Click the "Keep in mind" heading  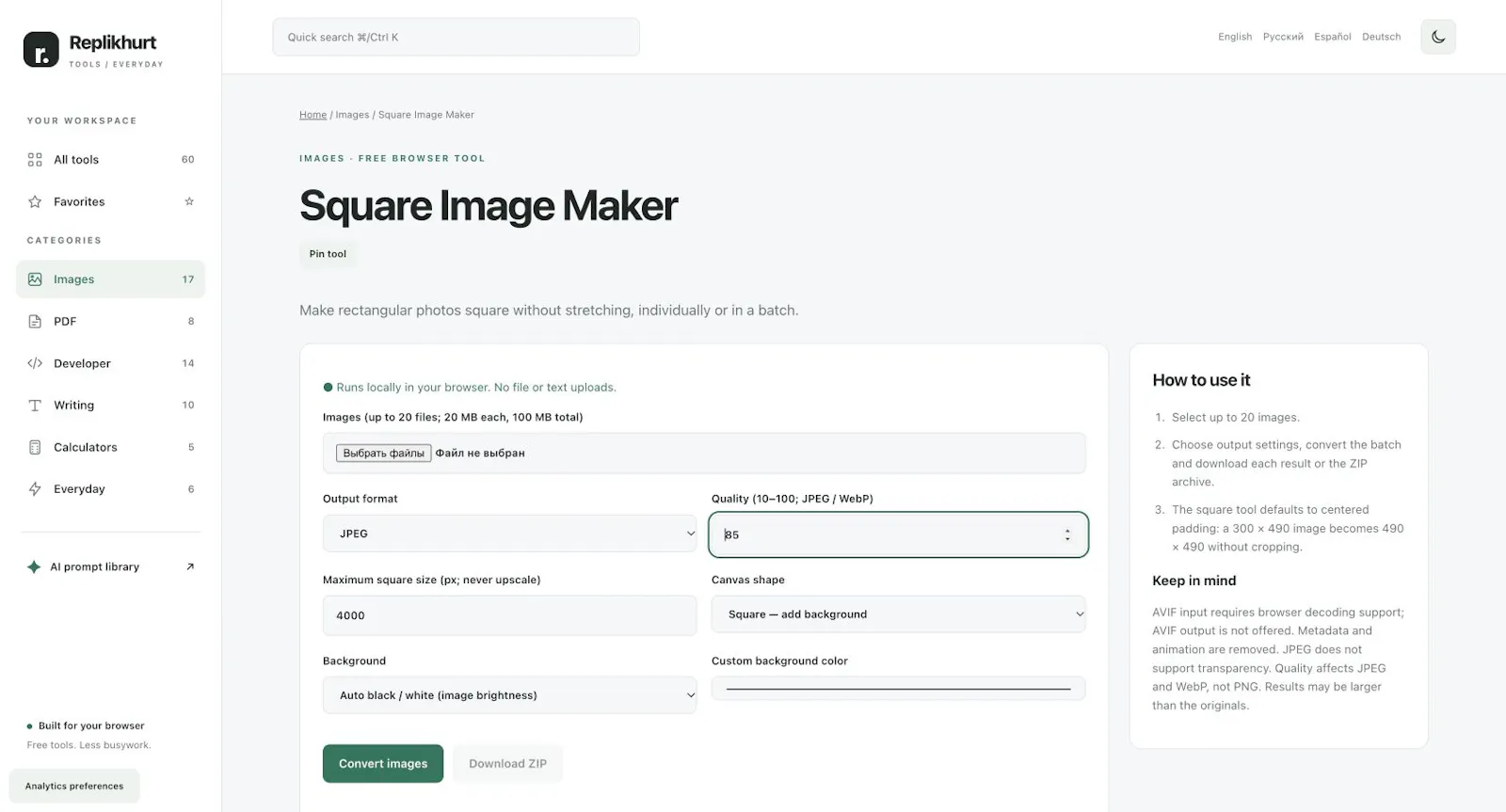click(1194, 581)
